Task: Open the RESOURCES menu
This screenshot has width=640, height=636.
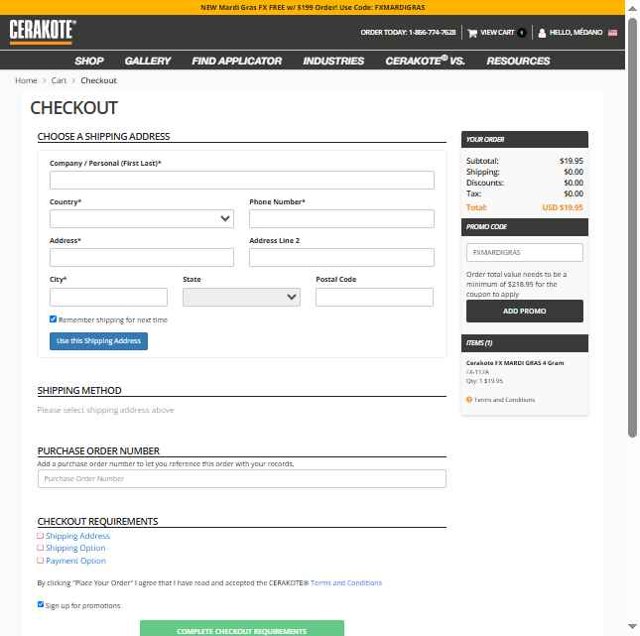Action: [518, 61]
